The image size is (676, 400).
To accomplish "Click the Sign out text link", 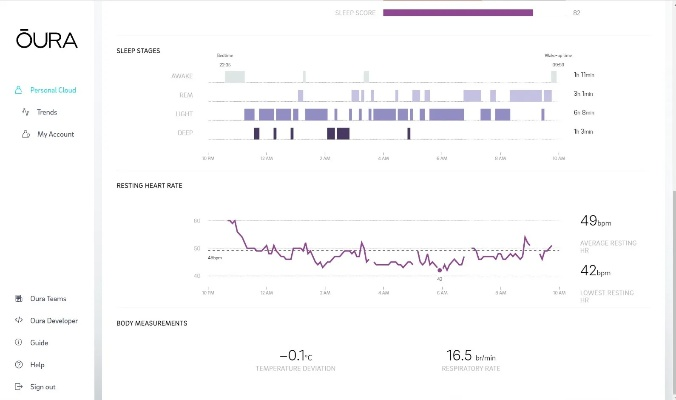I will coord(43,387).
